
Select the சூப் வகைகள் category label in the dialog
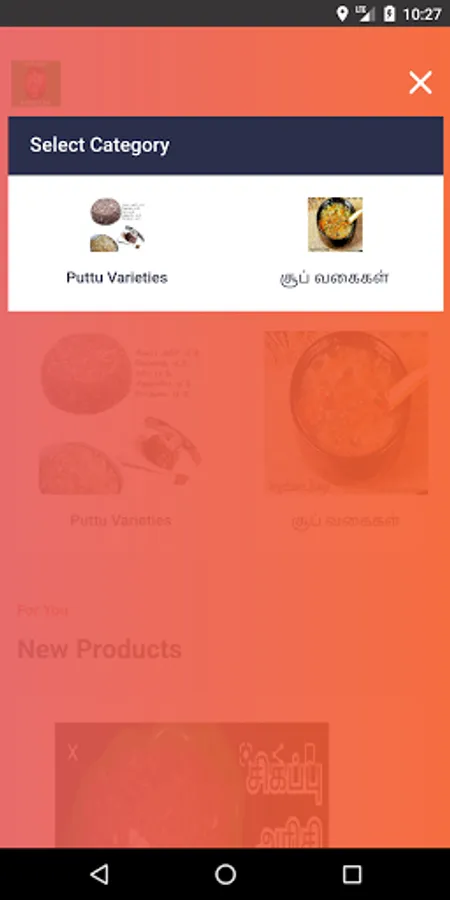click(335, 278)
